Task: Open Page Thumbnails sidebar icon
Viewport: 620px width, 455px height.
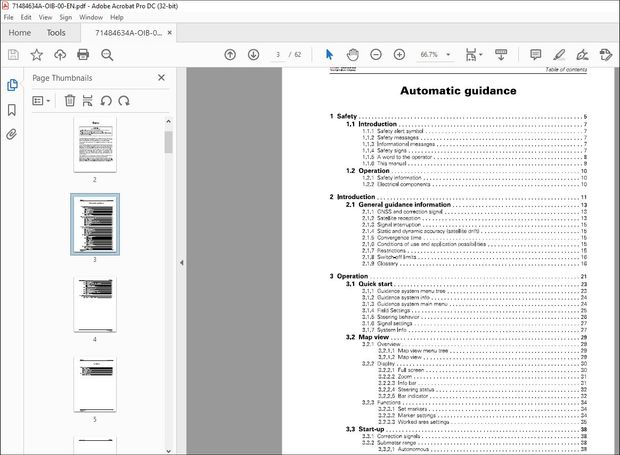Action: point(12,85)
